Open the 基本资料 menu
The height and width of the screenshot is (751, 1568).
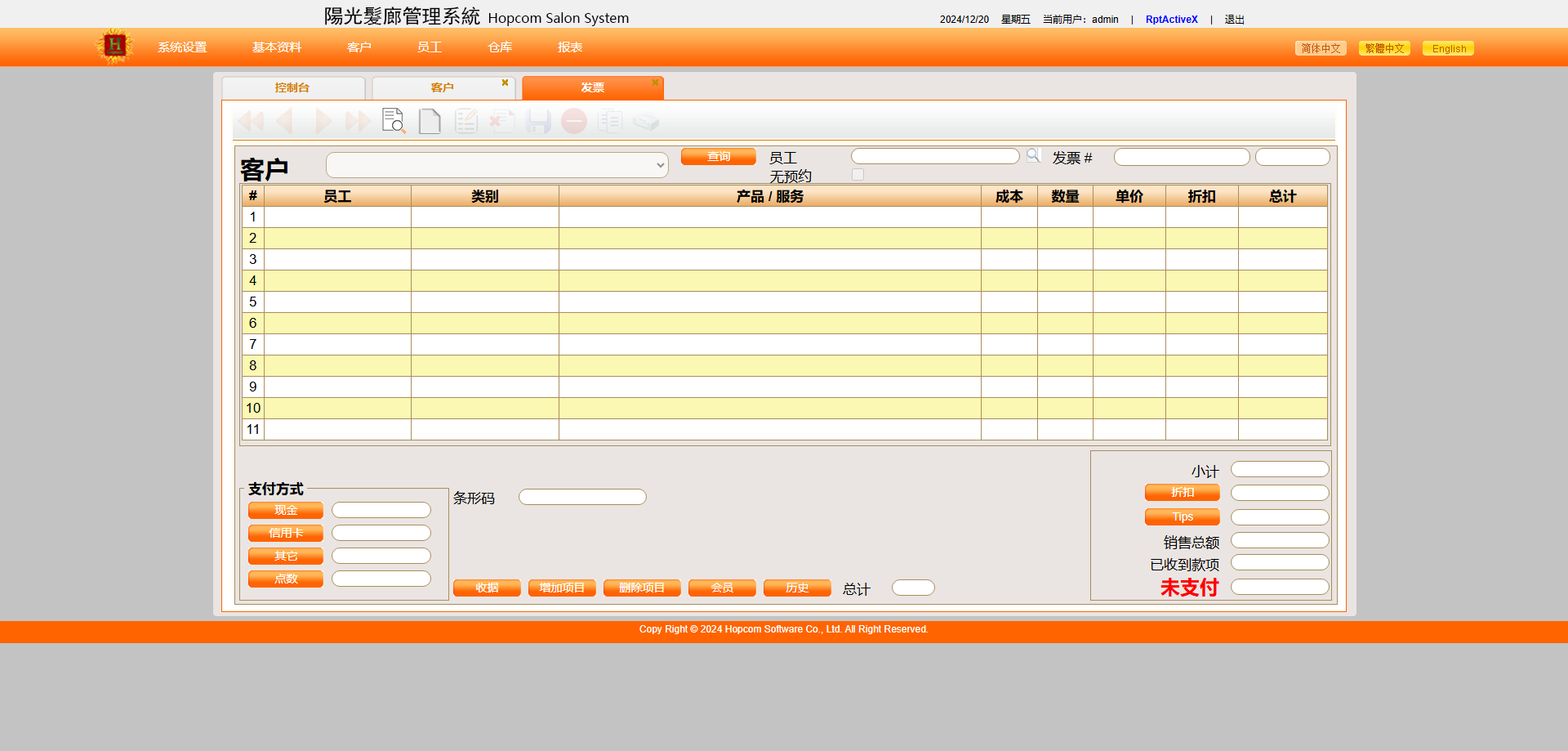tap(277, 47)
